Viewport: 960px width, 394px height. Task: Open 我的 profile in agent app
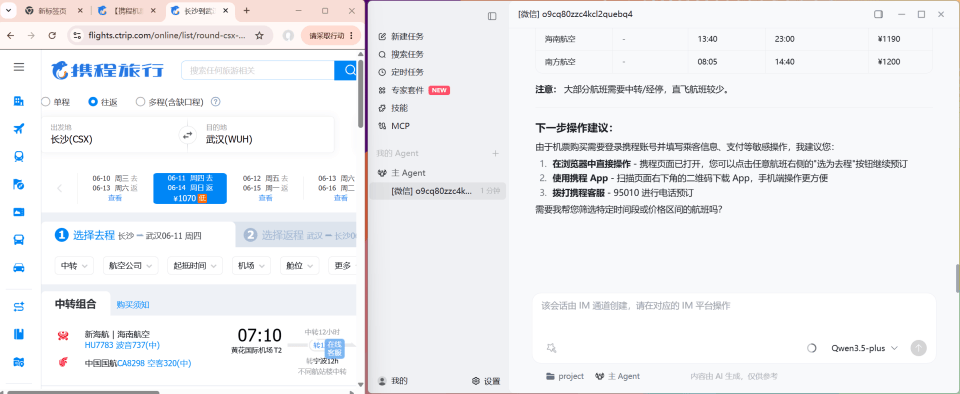pos(393,381)
